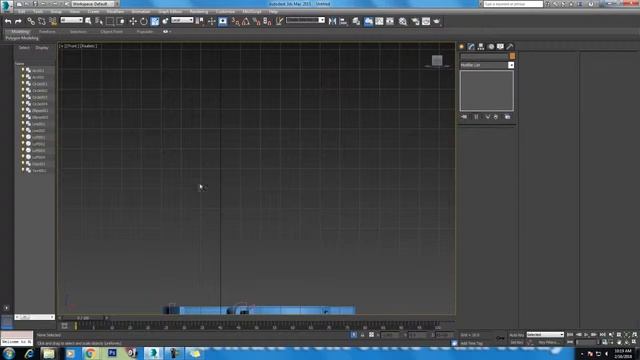Open the Material Editor icon
Viewport: 640px width, 360px height.
tap(403, 21)
